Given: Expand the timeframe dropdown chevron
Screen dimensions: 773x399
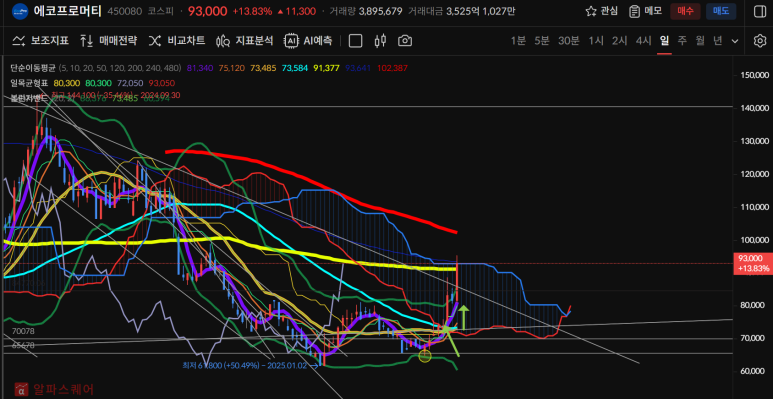Looking at the screenshot, I should point(735,41).
